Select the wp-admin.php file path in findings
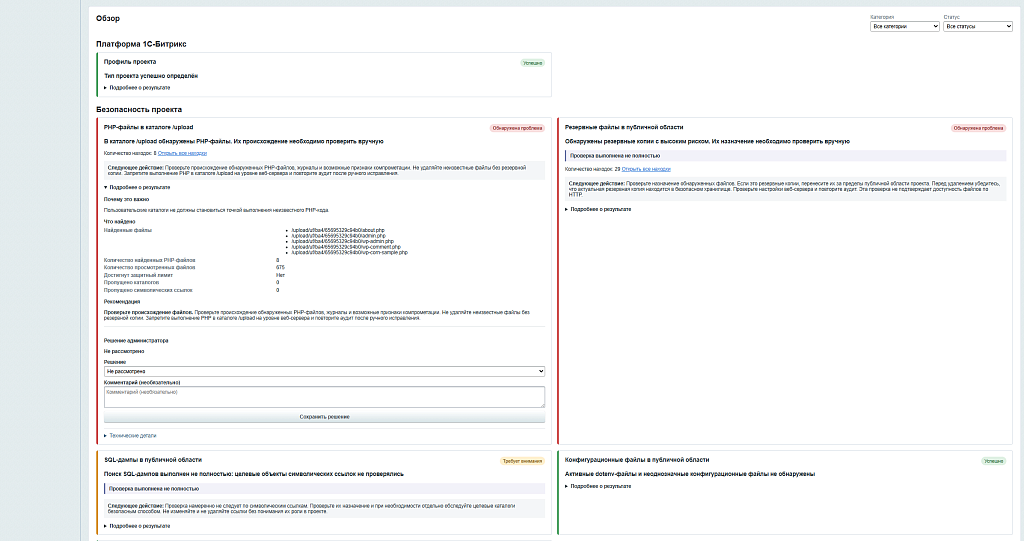 pos(342,241)
